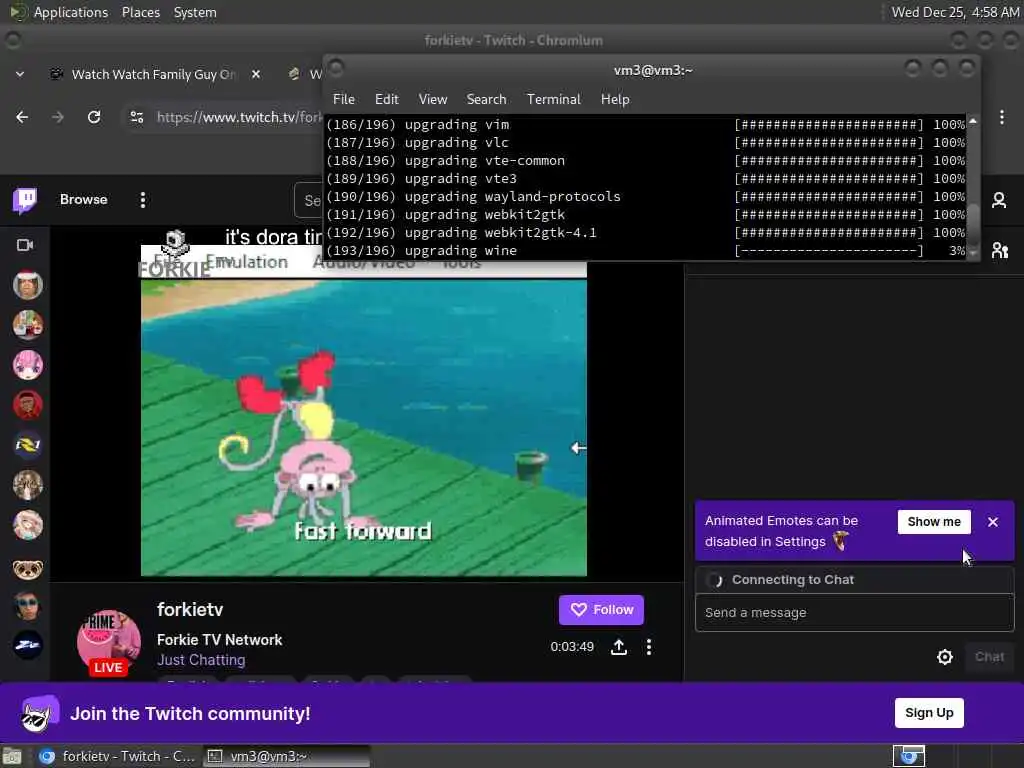Open the terminal File menu
This screenshot has height=768, width=1024.
coord(344,99)
